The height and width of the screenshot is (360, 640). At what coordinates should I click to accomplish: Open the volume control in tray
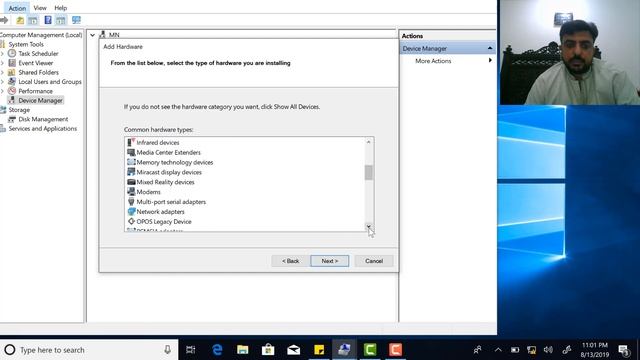click(548, 350)
